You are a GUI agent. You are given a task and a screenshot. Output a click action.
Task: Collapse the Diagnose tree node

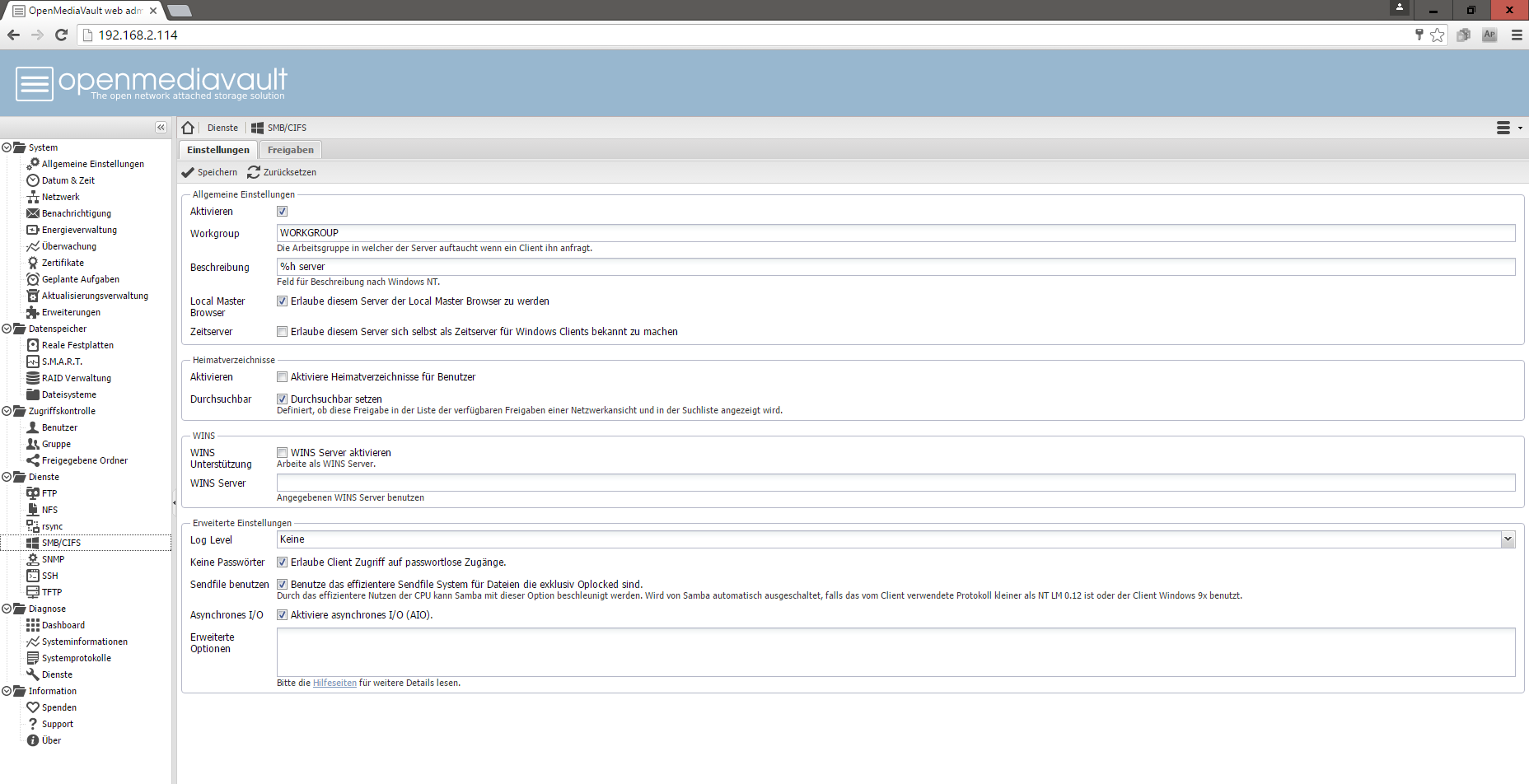7,609
